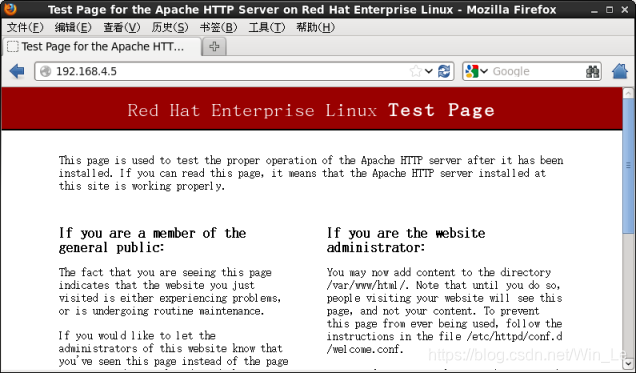Click the scrollbar up arrow
This screenshot has width=637, height=373.
628,93
